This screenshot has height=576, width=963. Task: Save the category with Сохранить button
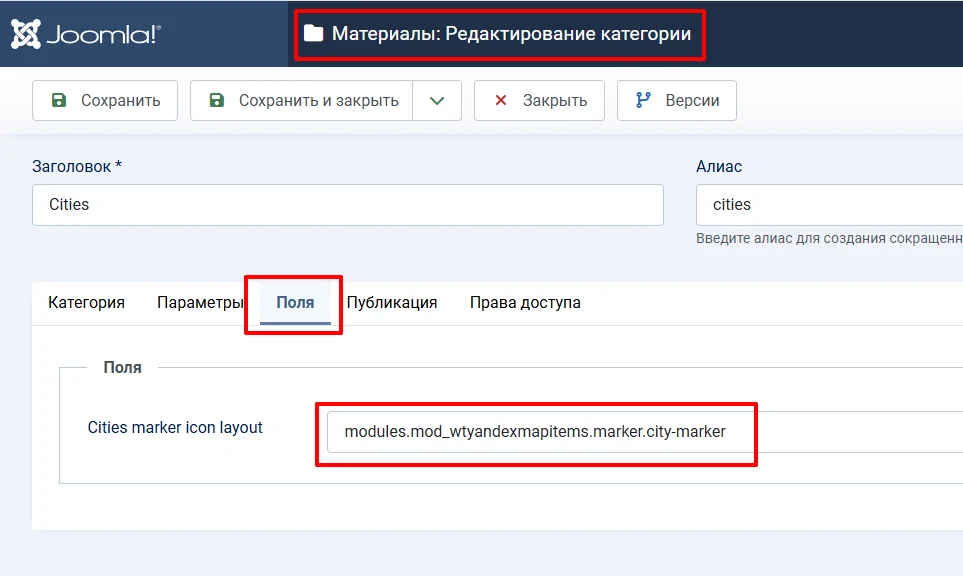tap(105, 101)
